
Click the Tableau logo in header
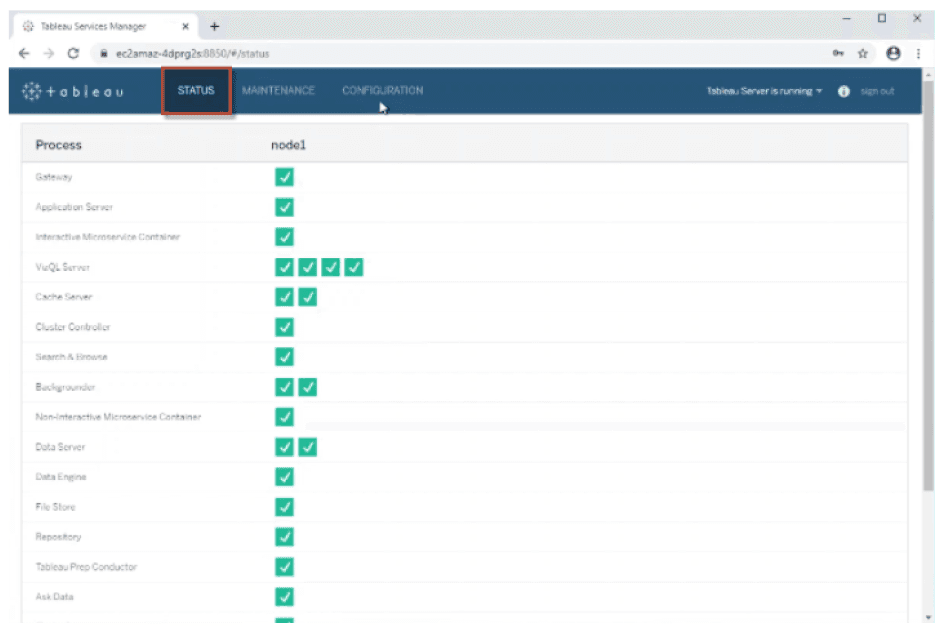point(73,91)
